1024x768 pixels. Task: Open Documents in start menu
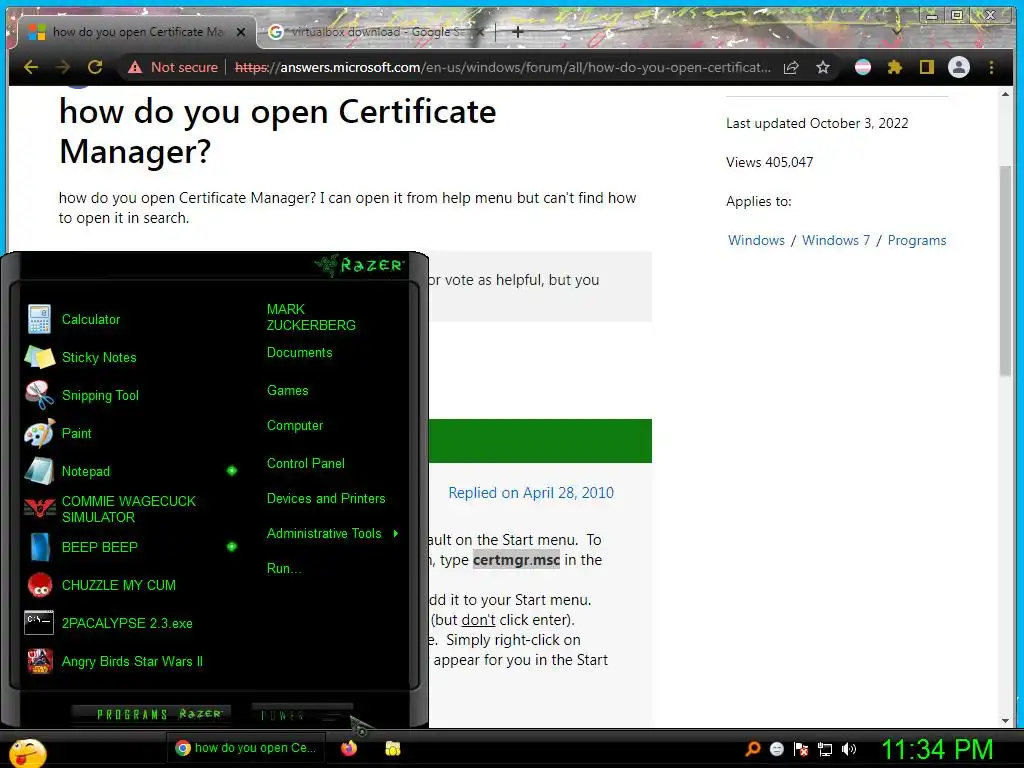tap(299, 353)
